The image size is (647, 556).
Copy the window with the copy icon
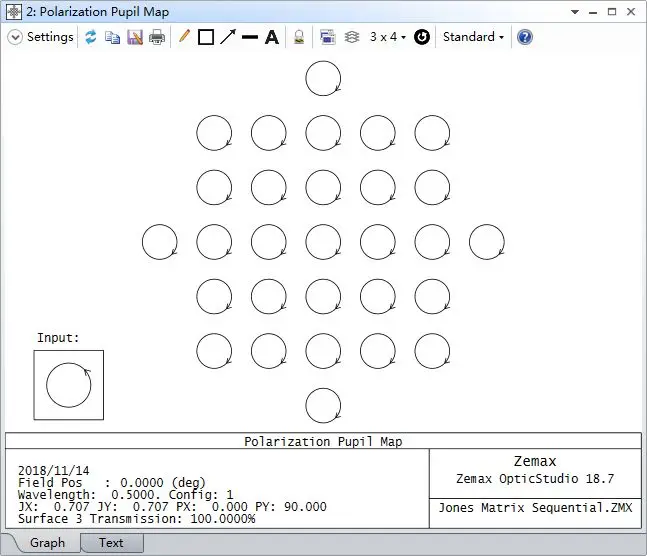pyautogui.click(x=112, y=38)
